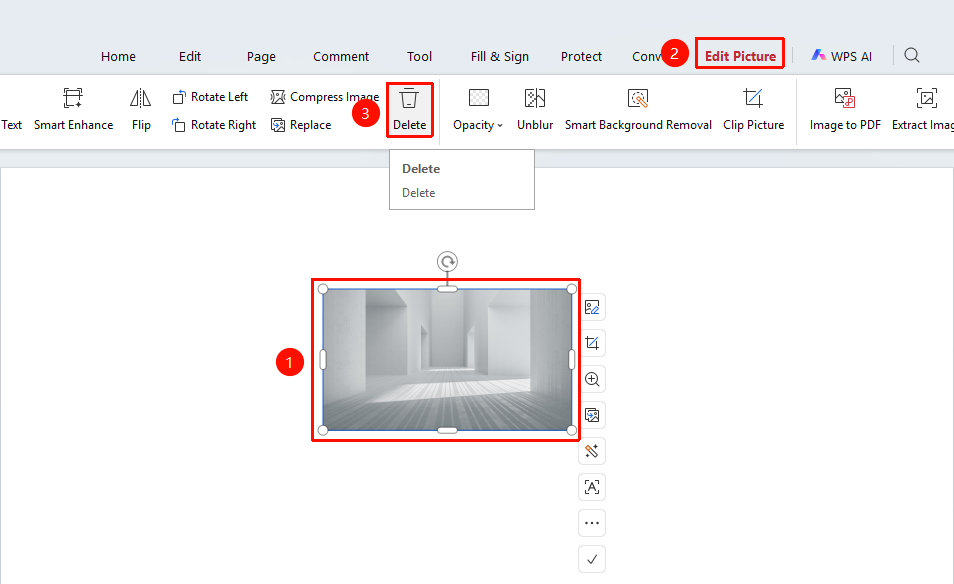Click the extract text icon beside image
Image resolution: width=954 pixels, height=584 pixels.
(592, 487)
